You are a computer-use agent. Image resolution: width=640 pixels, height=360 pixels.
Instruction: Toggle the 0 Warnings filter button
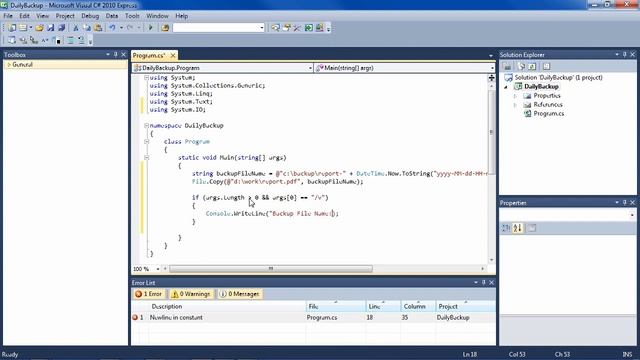[191, 294]
